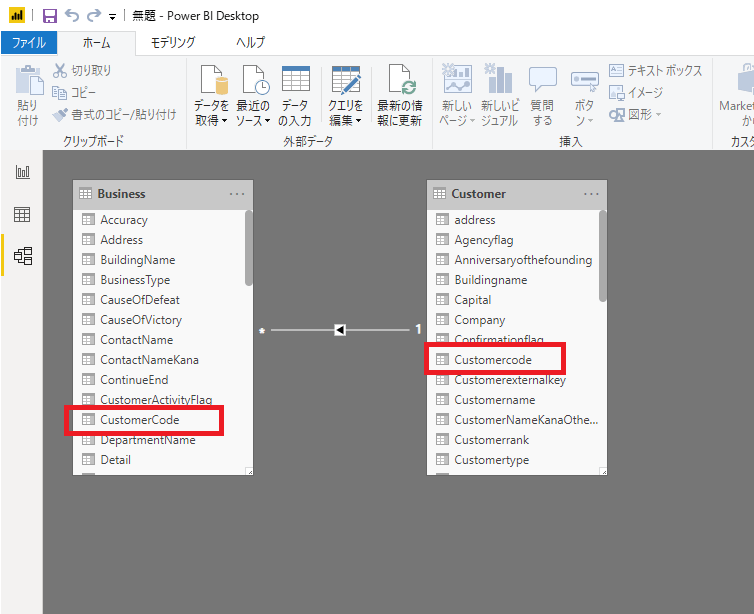Image resolution: width=754 pixels, height=614 pixels.
Task: Click the Marketplace custom visuals button
Action: (x=736, y=96)
